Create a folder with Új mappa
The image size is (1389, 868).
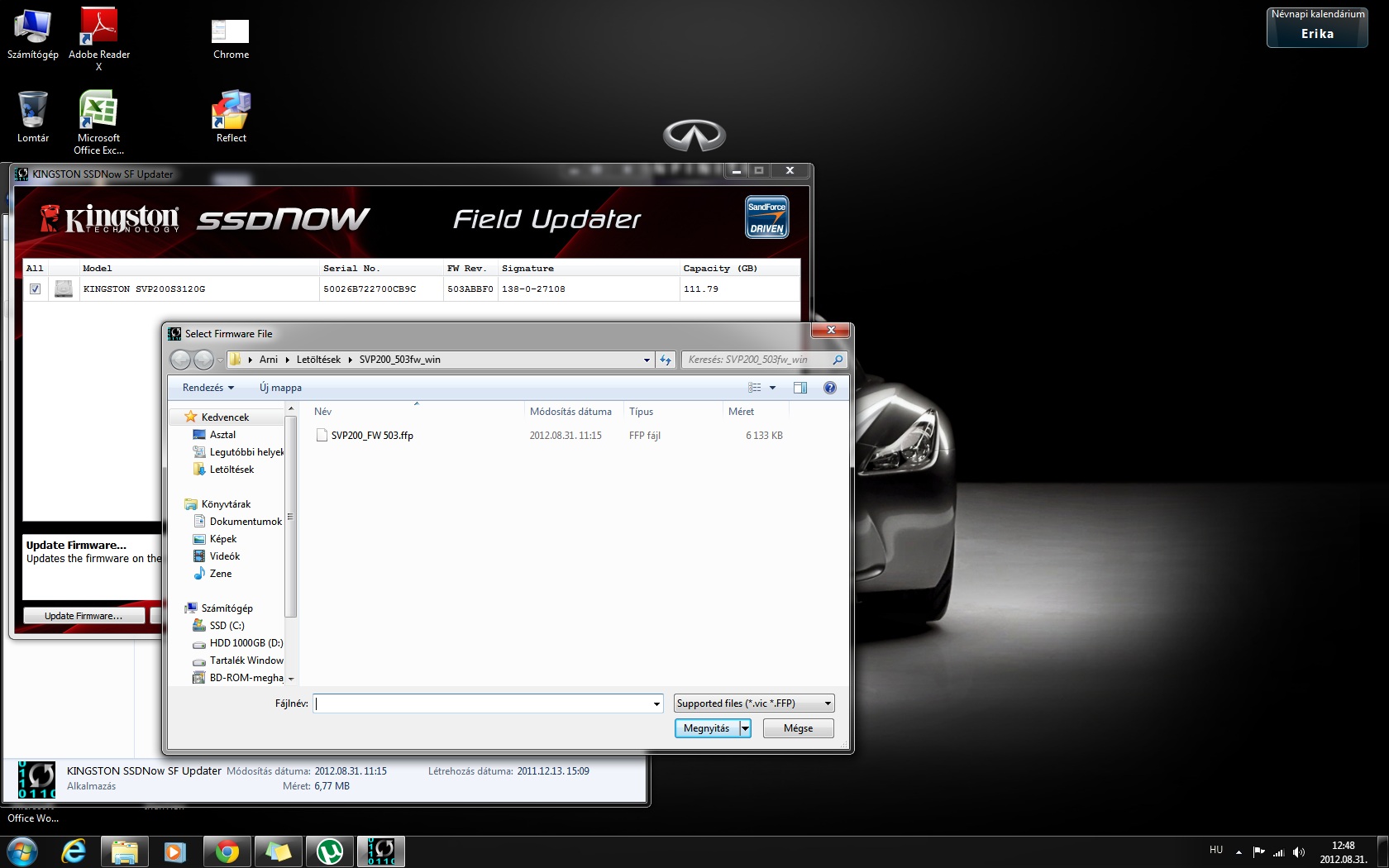click(280, 388)
